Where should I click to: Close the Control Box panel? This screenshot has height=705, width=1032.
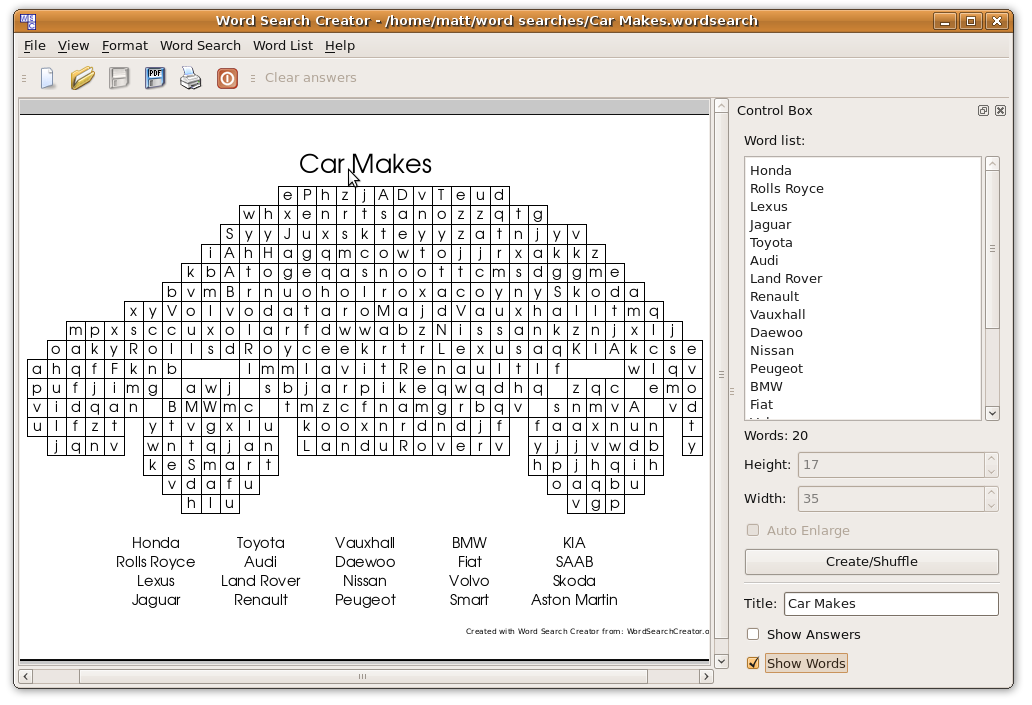(1000, 110)
